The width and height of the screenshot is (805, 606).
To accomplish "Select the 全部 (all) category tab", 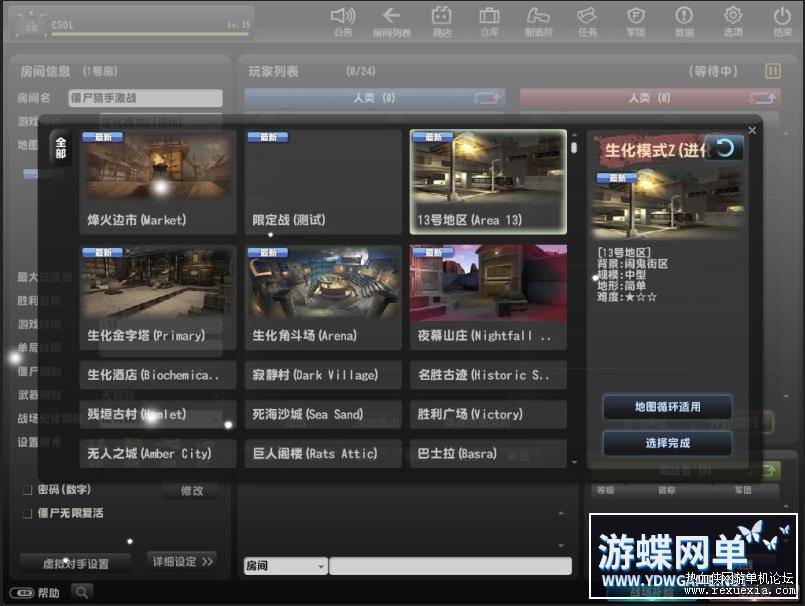I will pos(61,147).
